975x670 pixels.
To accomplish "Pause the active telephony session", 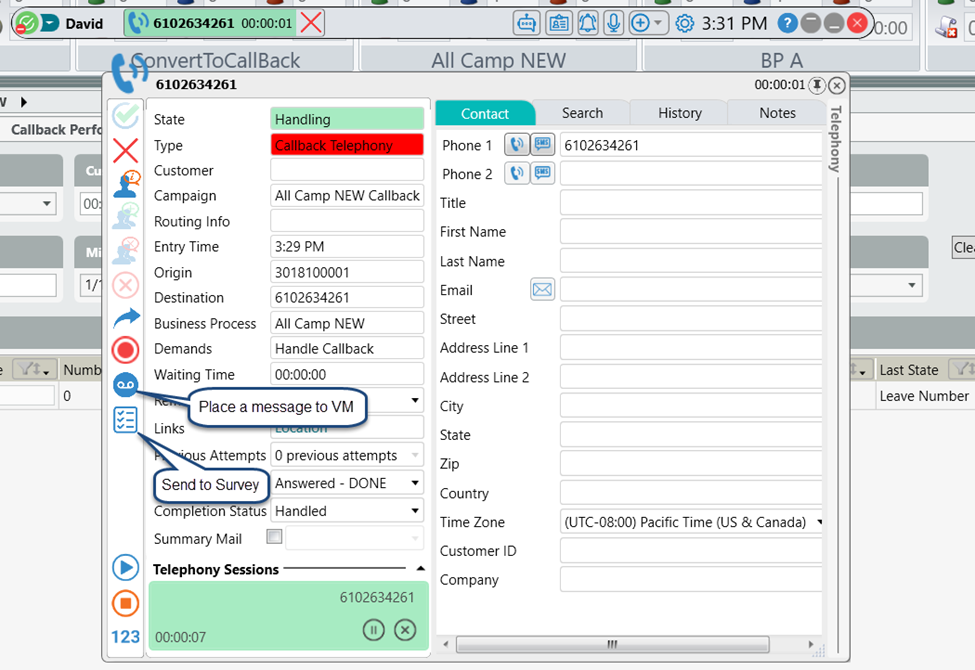I will (x=374, y=630).
